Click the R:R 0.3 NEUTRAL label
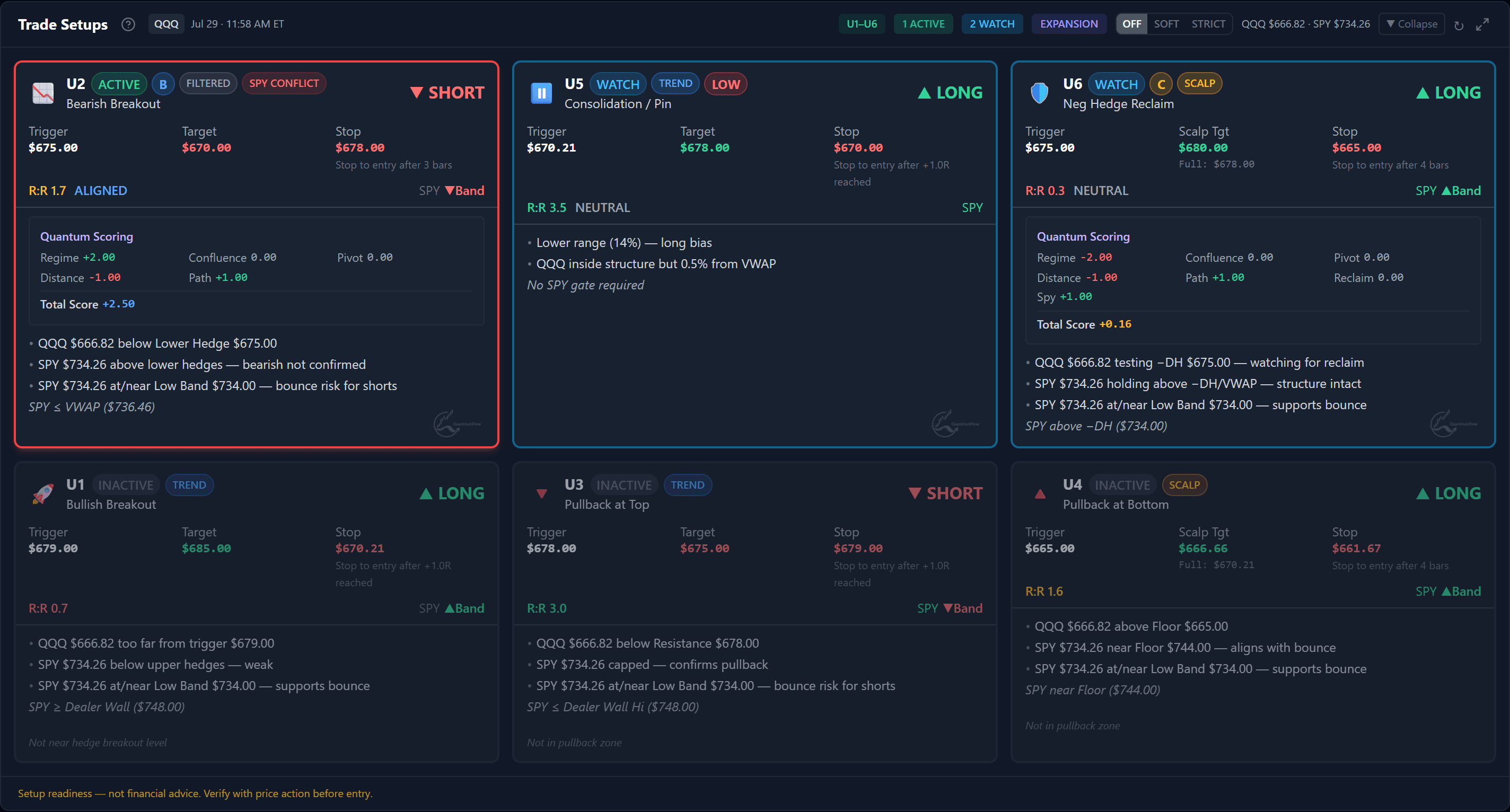This screenshot has height=812, width=1510. [x=1076, y=190]
